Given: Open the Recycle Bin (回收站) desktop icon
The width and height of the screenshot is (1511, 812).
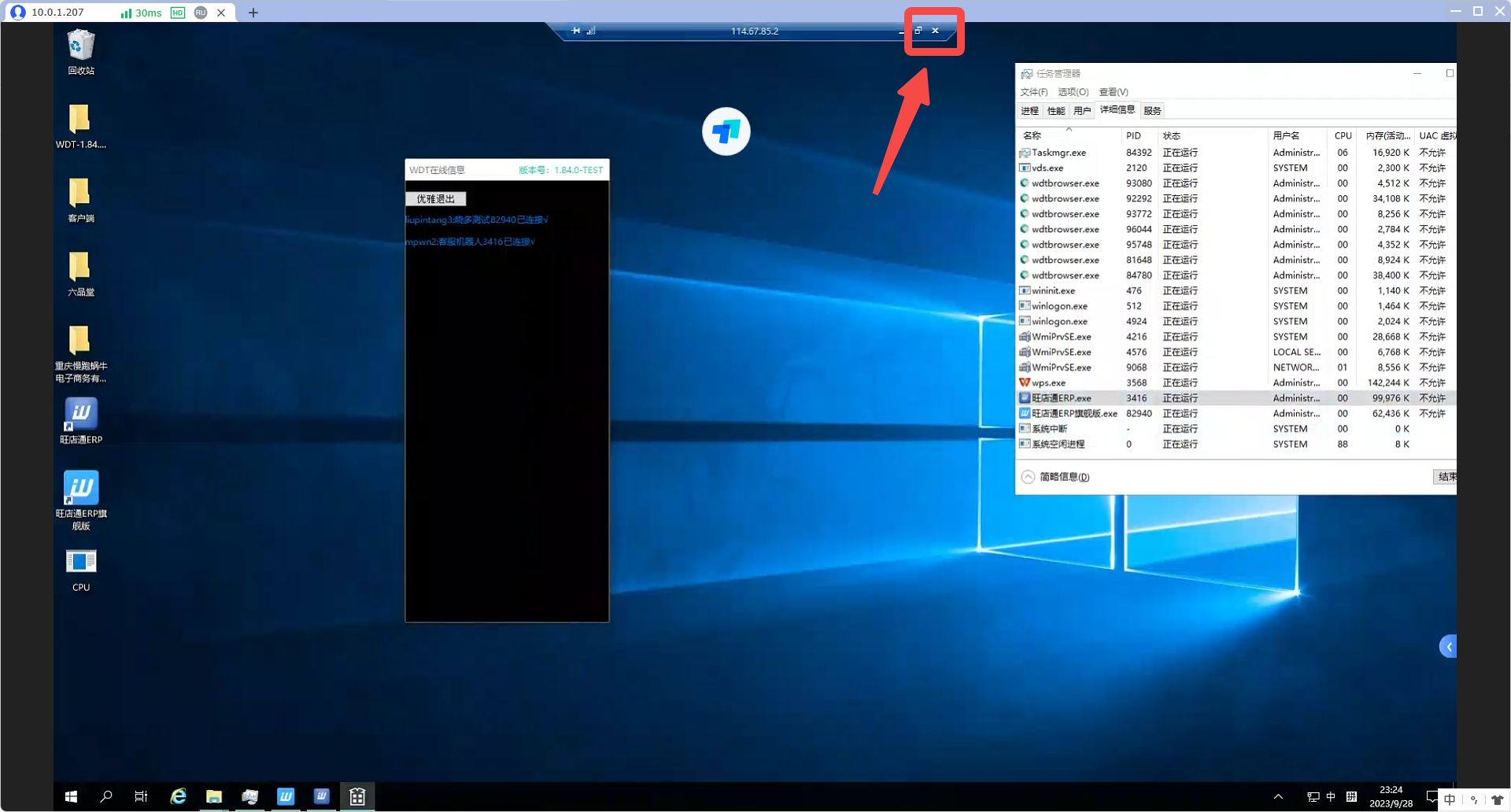Looking at the screenshot, I should pyautogui.click(x=81, y=52).
